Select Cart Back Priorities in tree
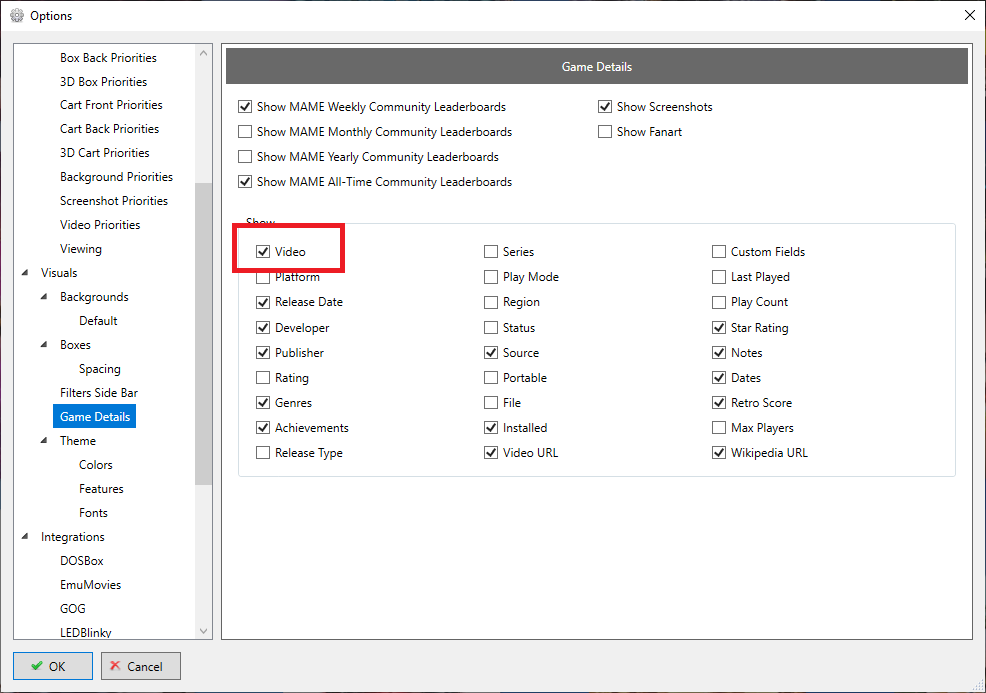This screenshot has height=693, width=986. coord(109,129)
